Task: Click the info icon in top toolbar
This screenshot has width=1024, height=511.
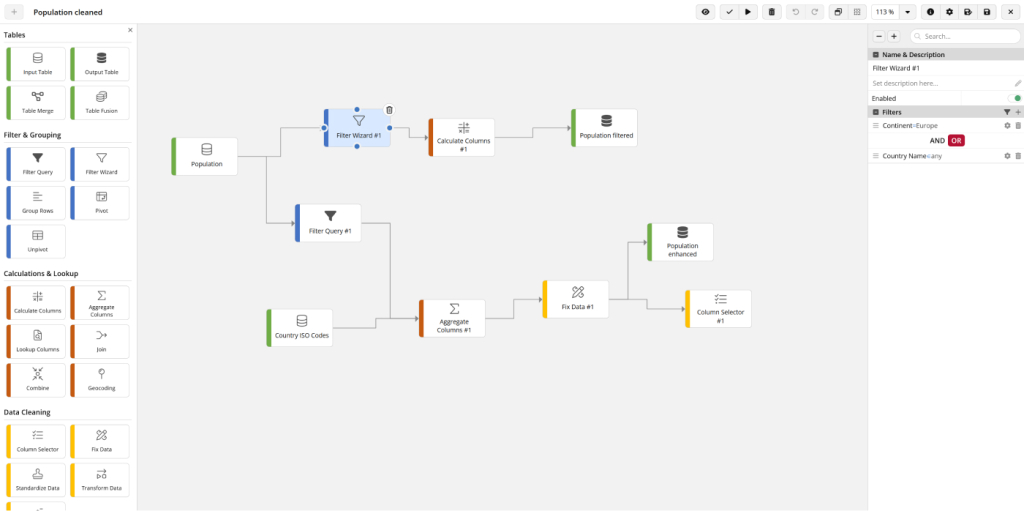Action: tap(931, 12)
